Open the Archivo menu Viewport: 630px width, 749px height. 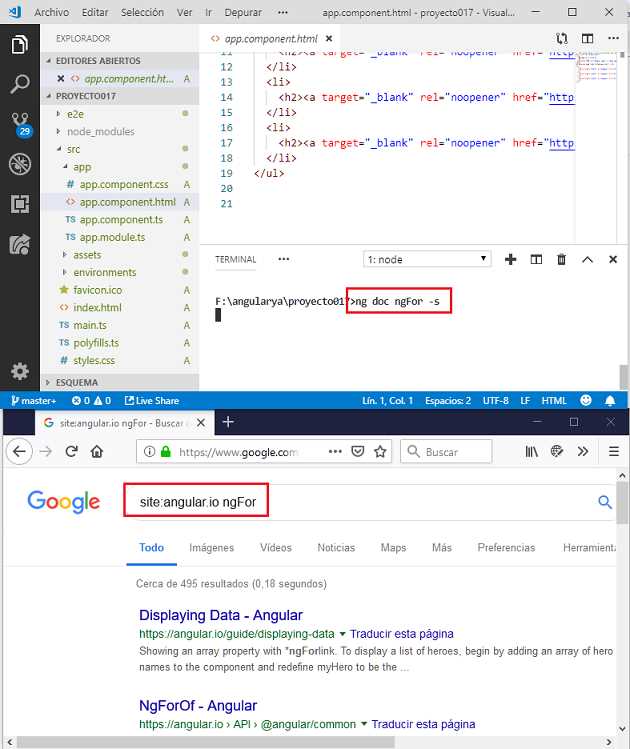pos(52,12)
